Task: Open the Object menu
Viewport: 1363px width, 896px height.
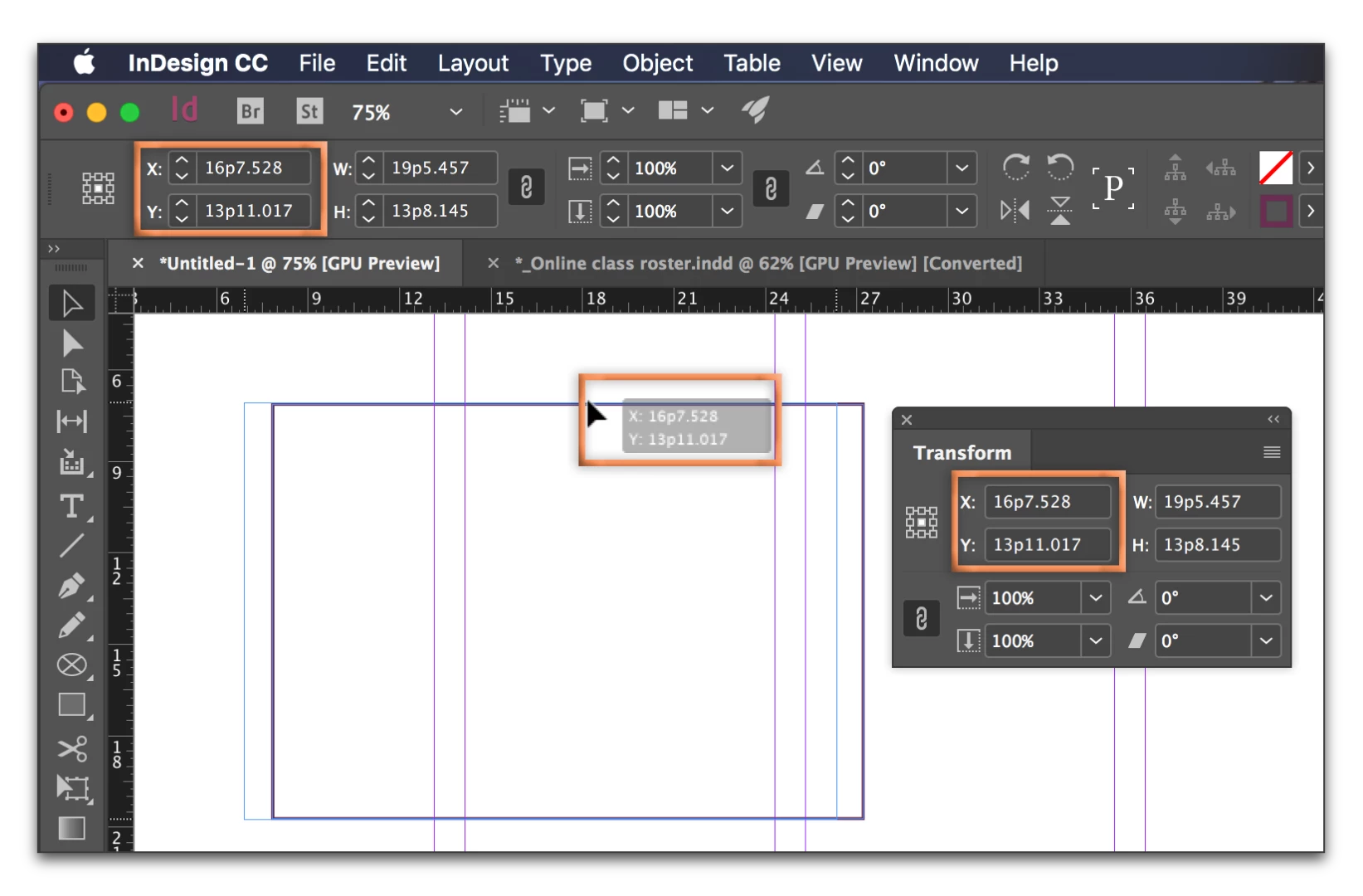Action: (657, 63)
